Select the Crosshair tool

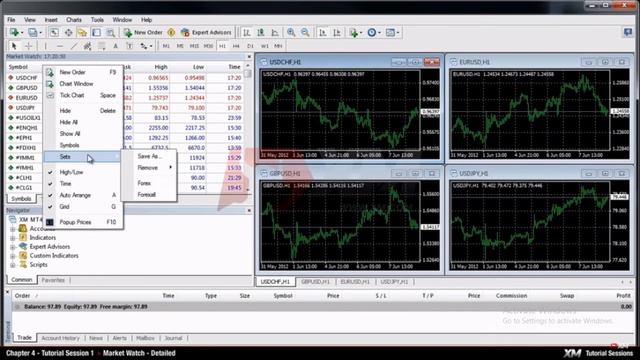tap(29, 46)
